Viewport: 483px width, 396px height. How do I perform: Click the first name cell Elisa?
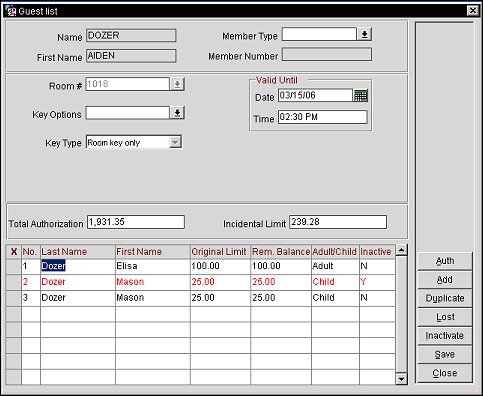[153, 266]
